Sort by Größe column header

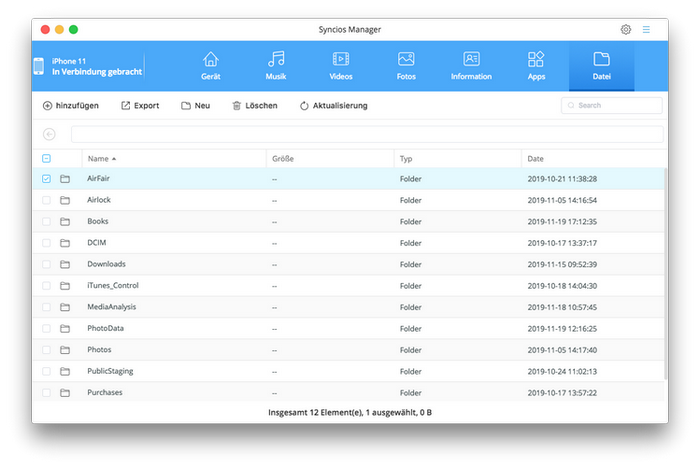pyautogui.click(x=282, y=158)
